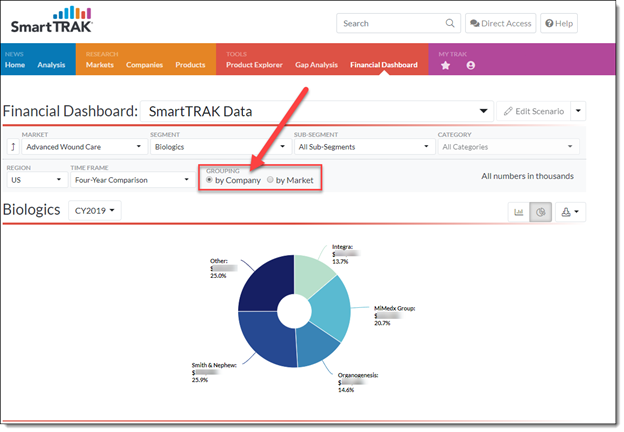The image size is (624, 432).
Task: Click the Organogenesis pie slice
Action: tap(316, 346)
